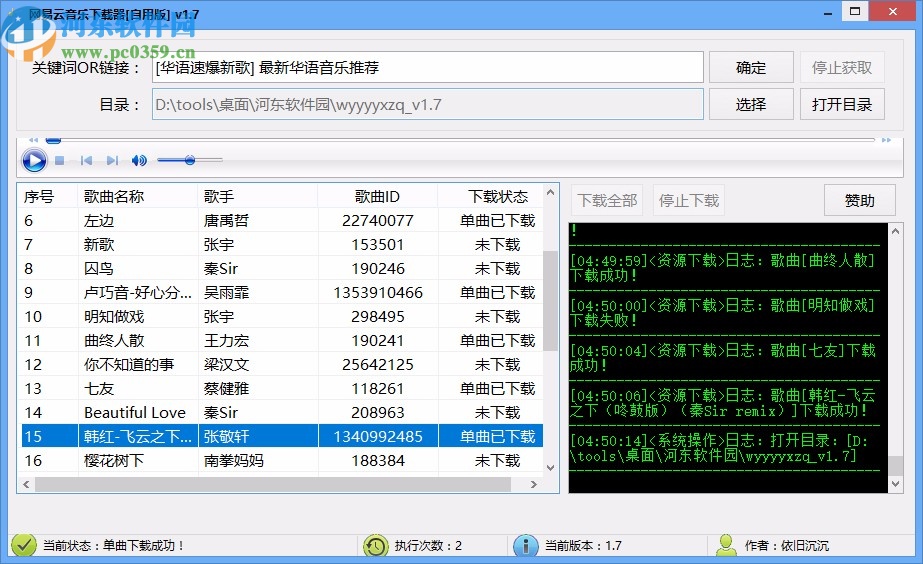The image size is (923, 564).
Task: Click the clock icon beside 执行次数
Action: click(x=376, y=546)
